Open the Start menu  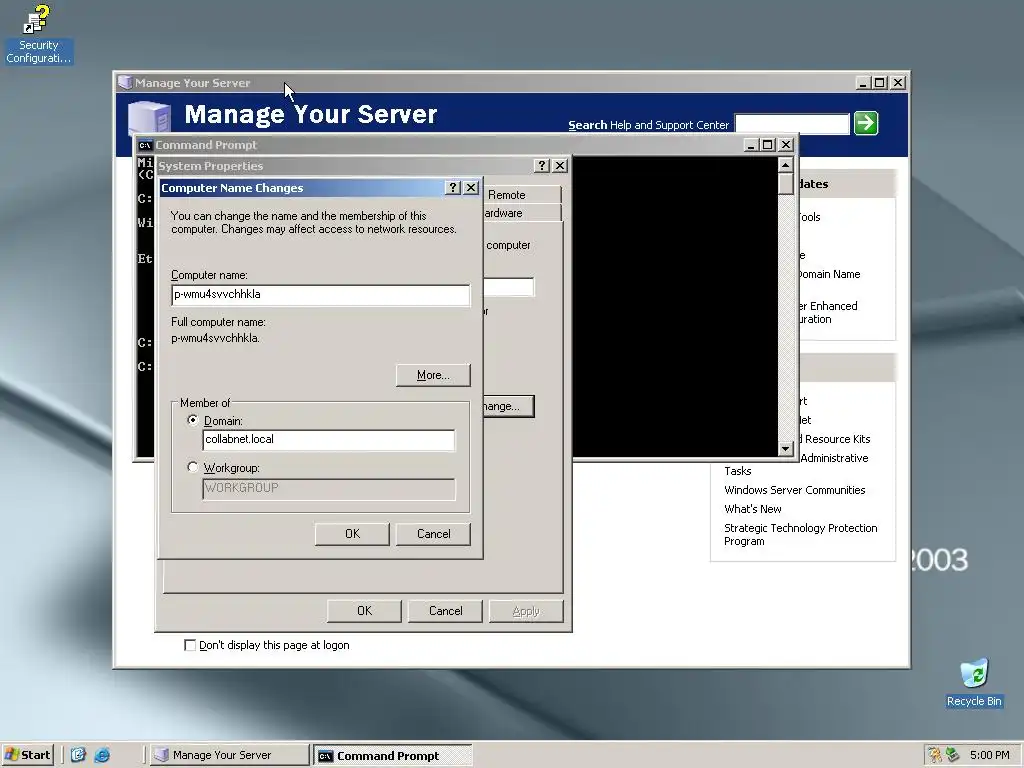pyautogui.click(x=27, y=755)
